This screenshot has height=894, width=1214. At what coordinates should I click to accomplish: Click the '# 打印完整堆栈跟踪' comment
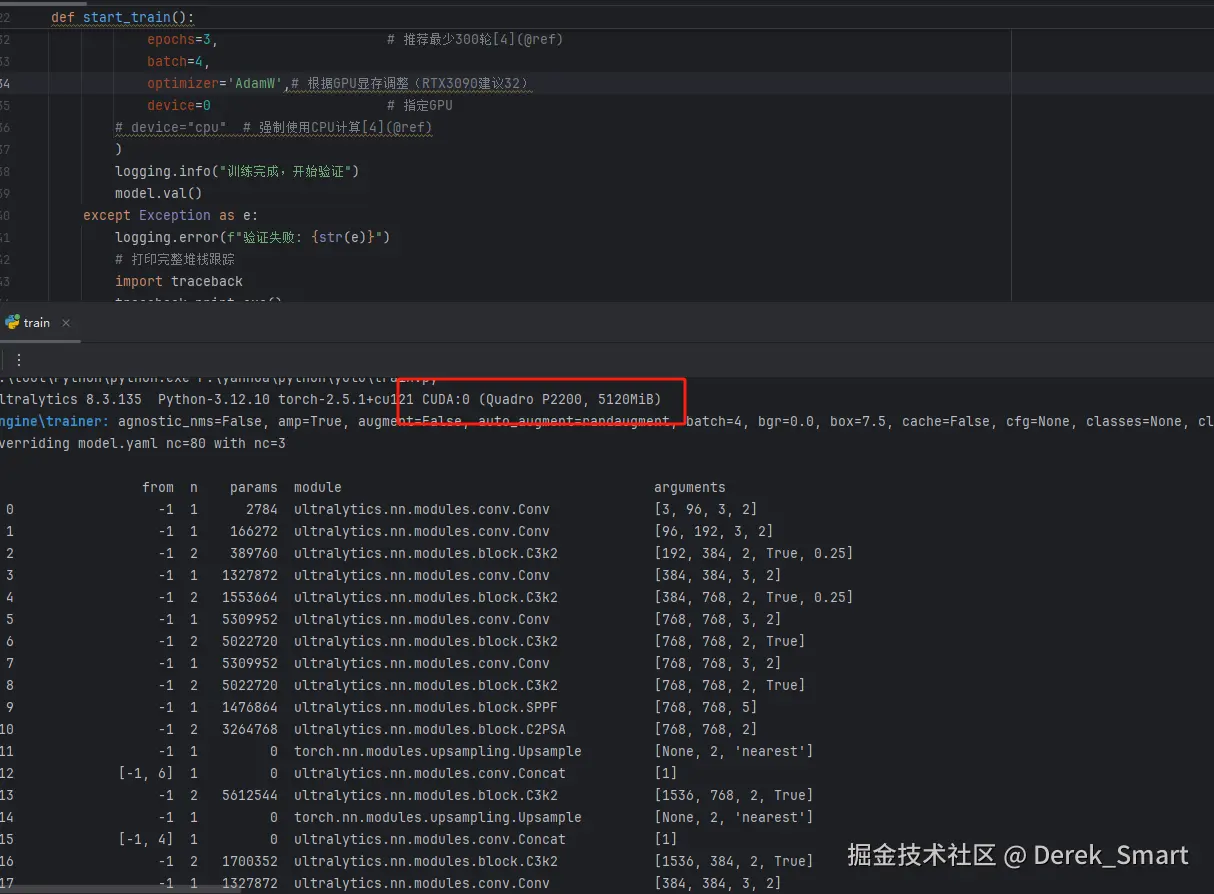[175, 260]
